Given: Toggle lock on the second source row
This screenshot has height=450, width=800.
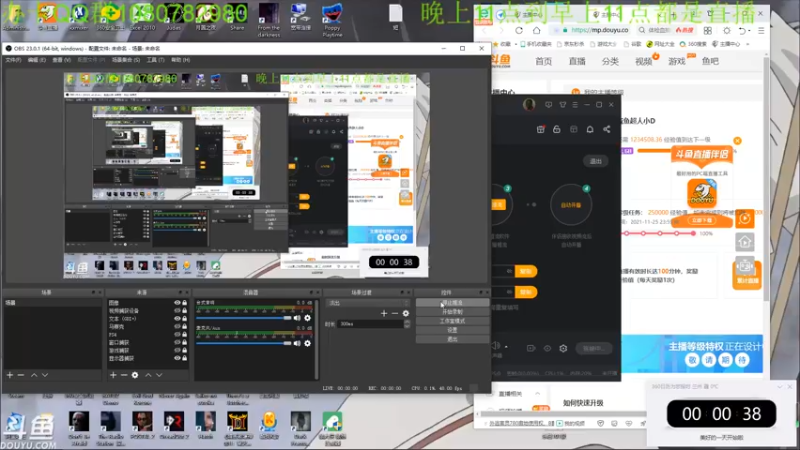Looking at the screenshot, I should (x=185, y=311).
